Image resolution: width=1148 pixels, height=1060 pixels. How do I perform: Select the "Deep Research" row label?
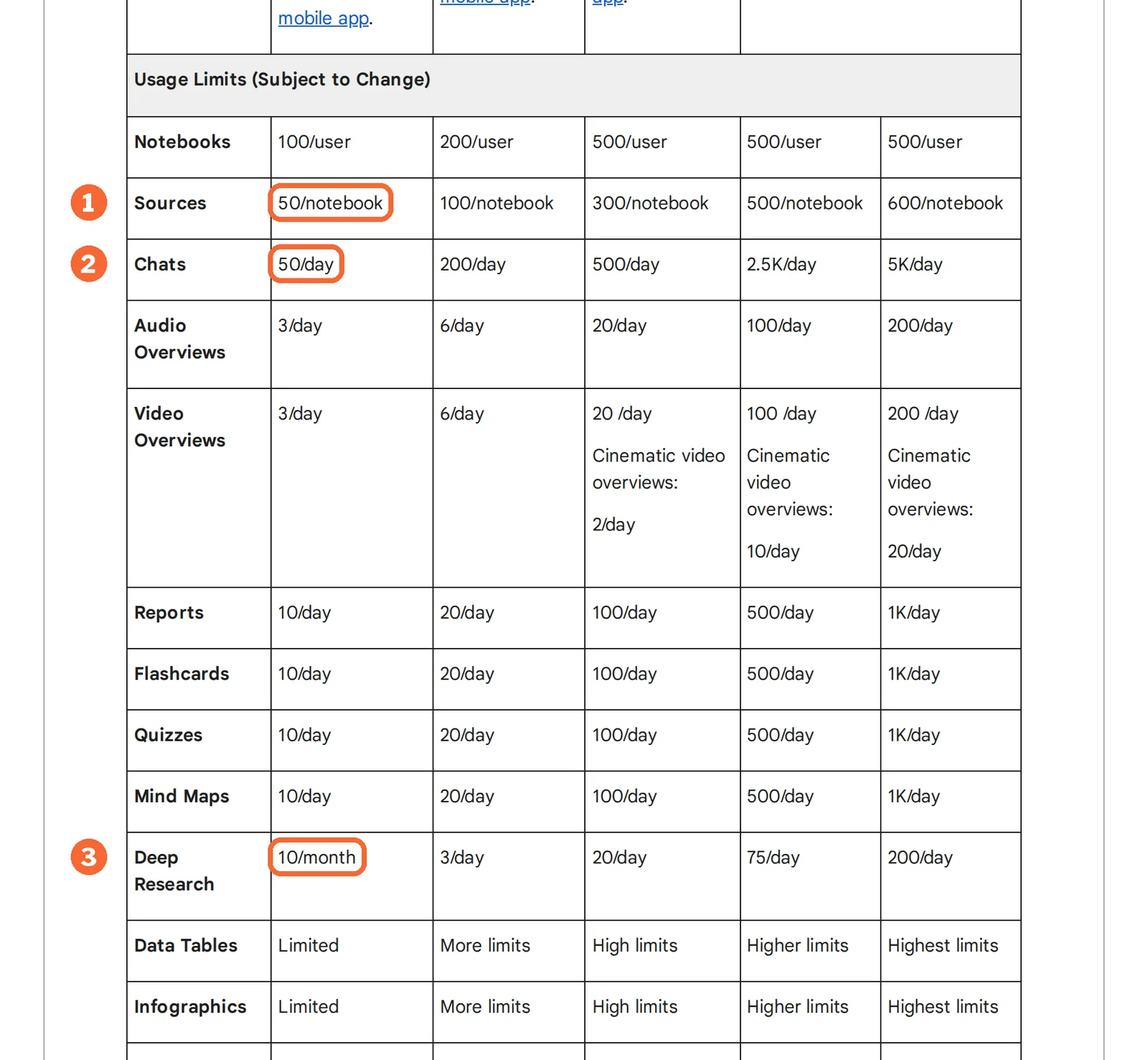coord(174,871)
